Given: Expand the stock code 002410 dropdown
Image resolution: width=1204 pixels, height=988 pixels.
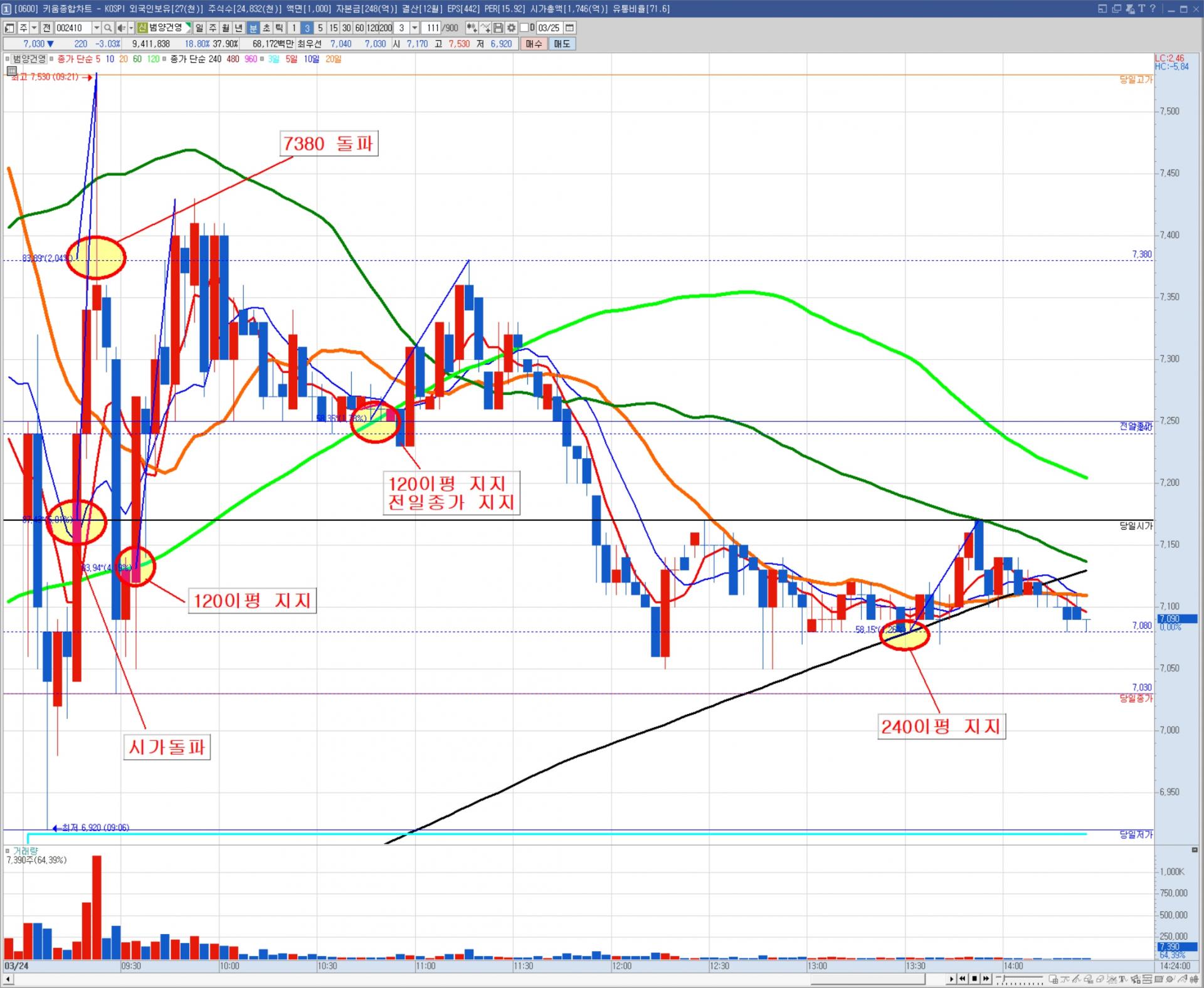Looking at the screenshot, I should pos(96,28).
